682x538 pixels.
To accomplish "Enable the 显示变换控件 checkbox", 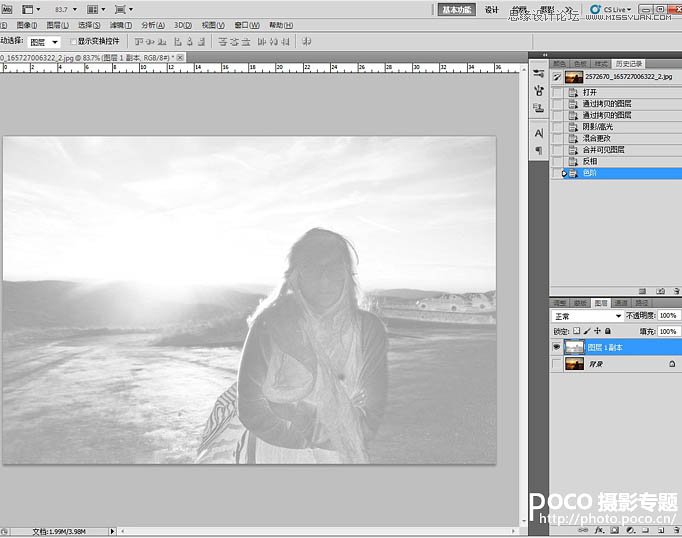I will (x=71, y=42).
